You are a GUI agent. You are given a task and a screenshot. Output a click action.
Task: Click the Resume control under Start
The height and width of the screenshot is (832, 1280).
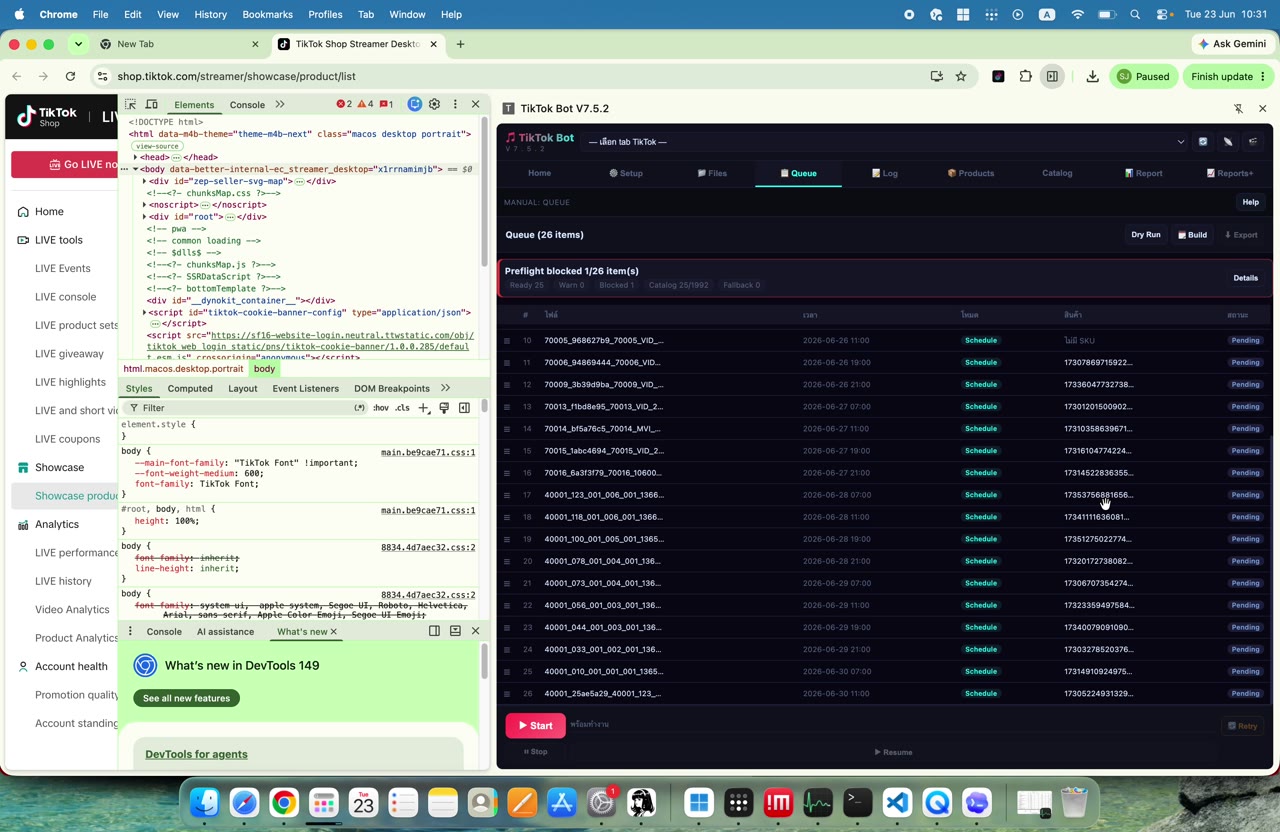point(894,752)
